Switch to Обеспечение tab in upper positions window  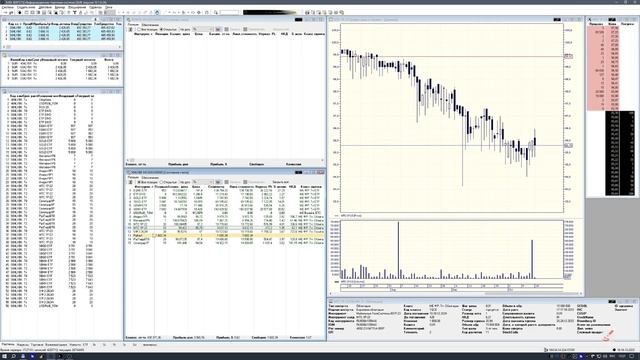coord(150,24)
